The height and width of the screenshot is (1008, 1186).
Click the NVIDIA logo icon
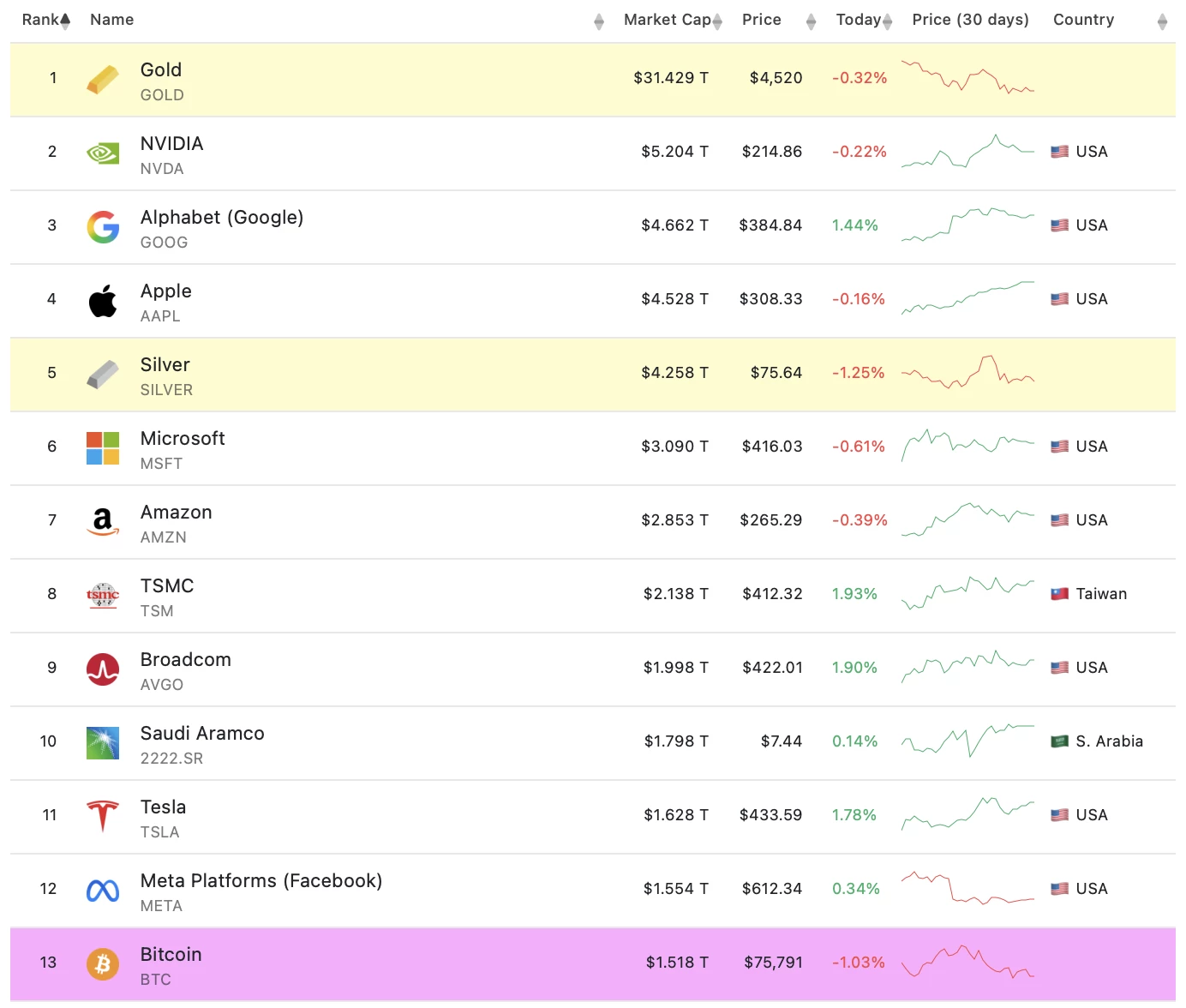pyautogui.click(x=103, y=153)
